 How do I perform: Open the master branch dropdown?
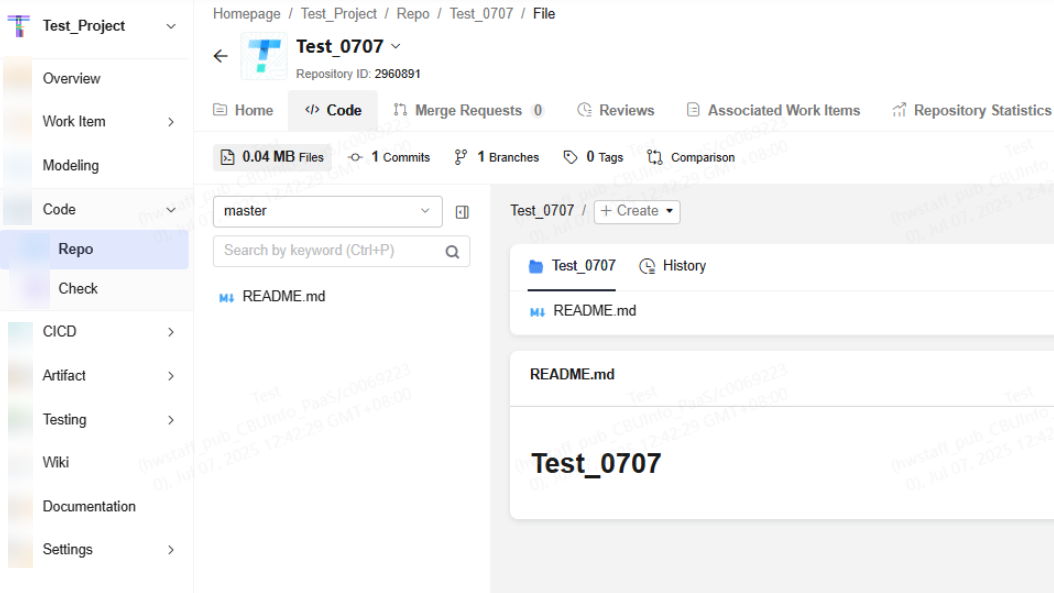[327, 212]
